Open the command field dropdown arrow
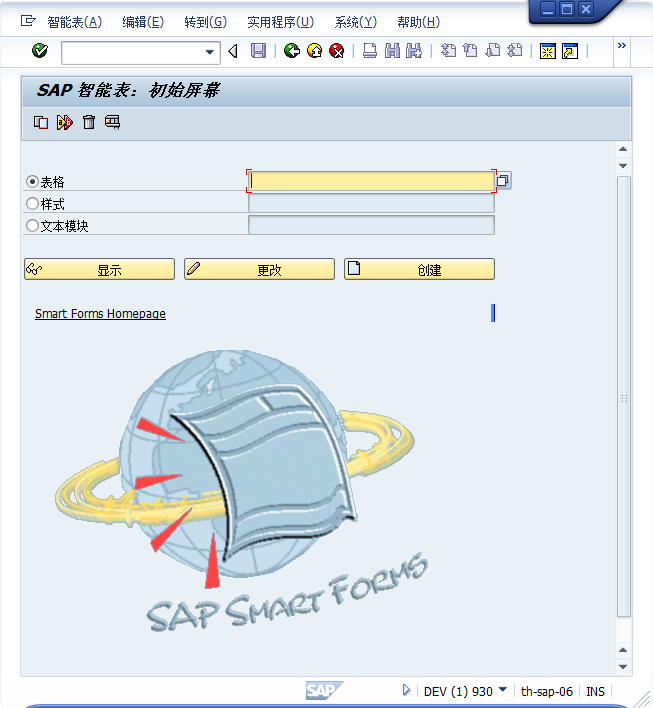 click(x=210, y=52)
